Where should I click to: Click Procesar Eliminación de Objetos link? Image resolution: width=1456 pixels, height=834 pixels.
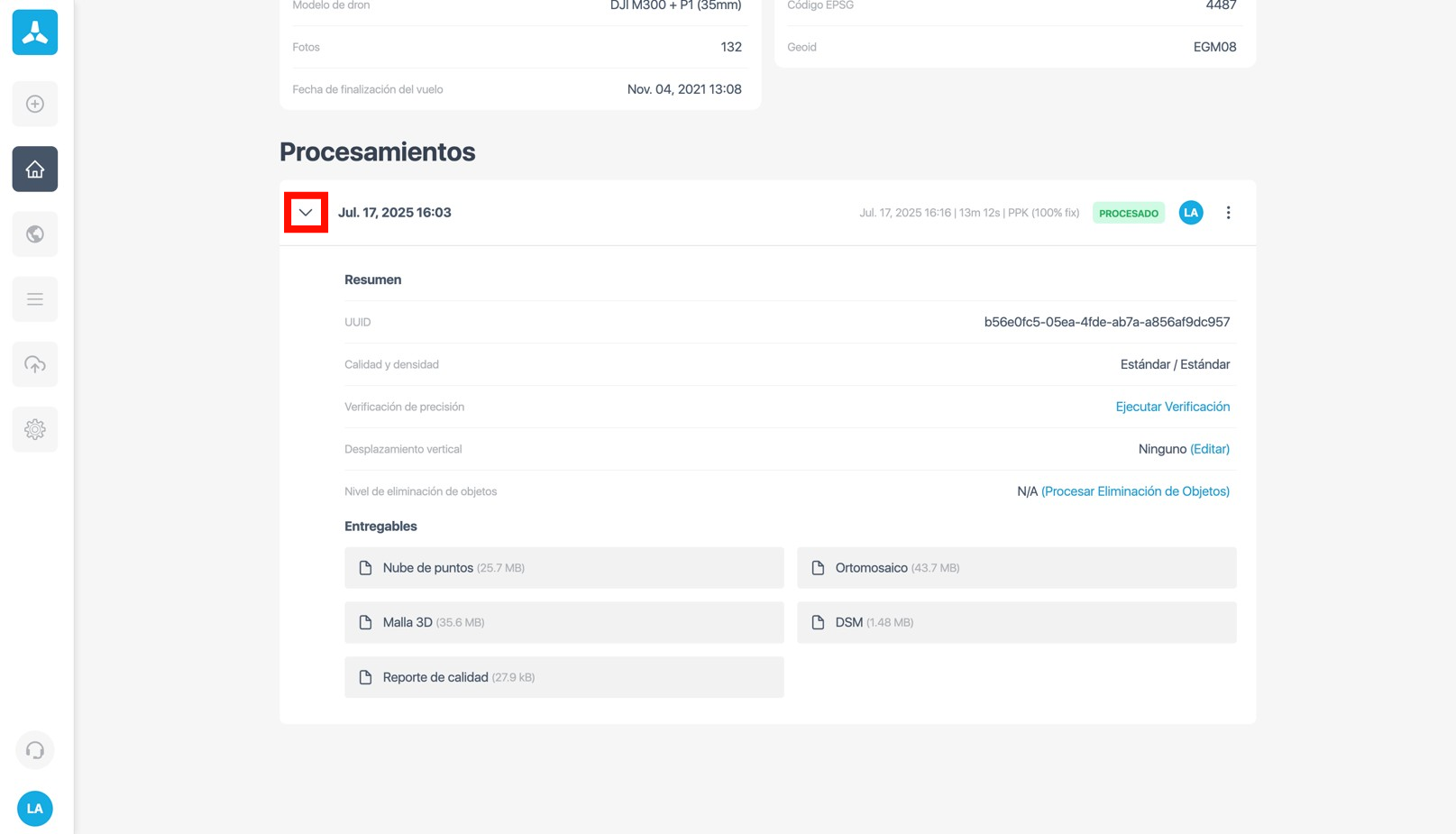coord(1135,491)
